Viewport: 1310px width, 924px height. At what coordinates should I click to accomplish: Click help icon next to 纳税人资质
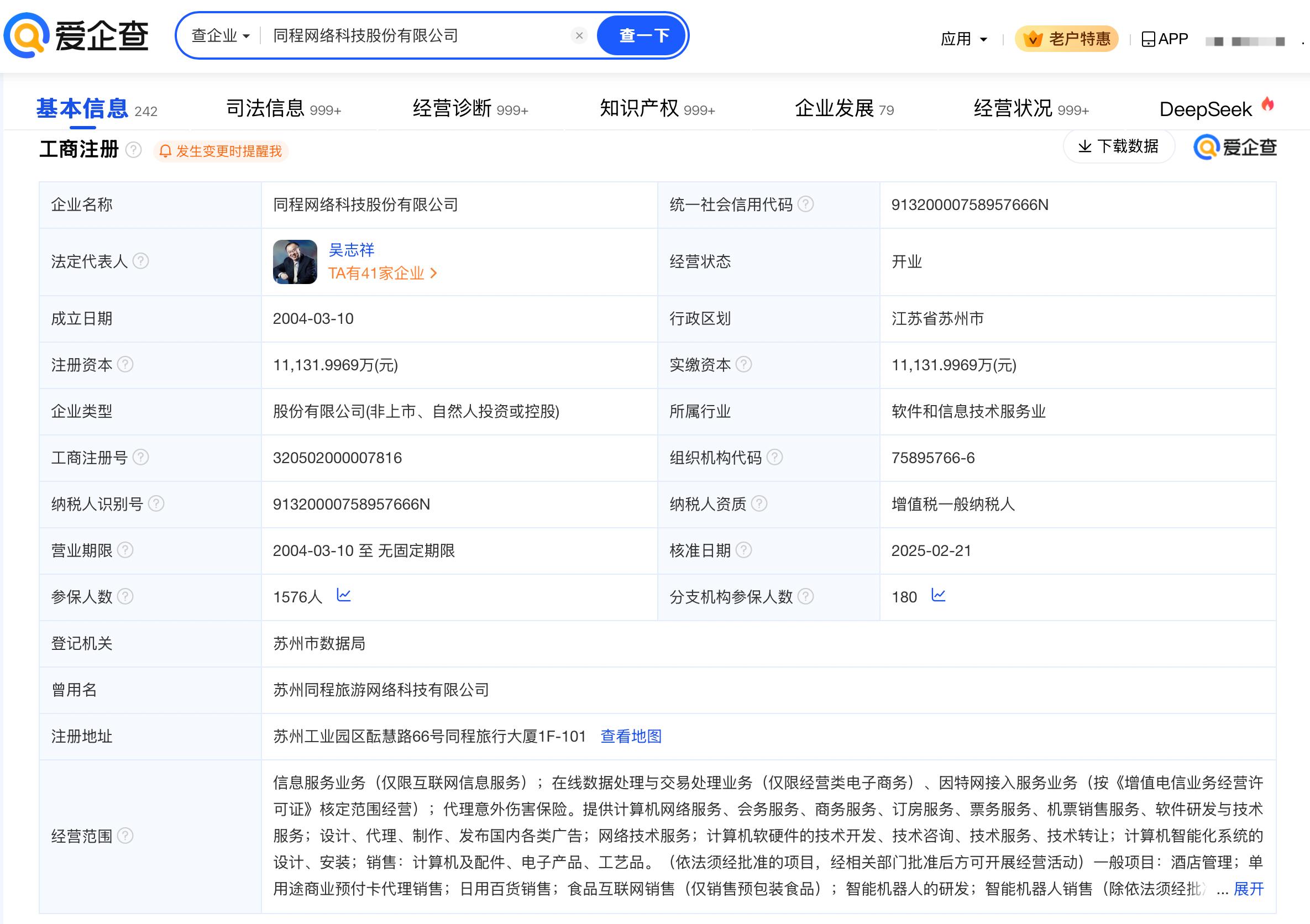pyautogui.click(x=759, y=503)
